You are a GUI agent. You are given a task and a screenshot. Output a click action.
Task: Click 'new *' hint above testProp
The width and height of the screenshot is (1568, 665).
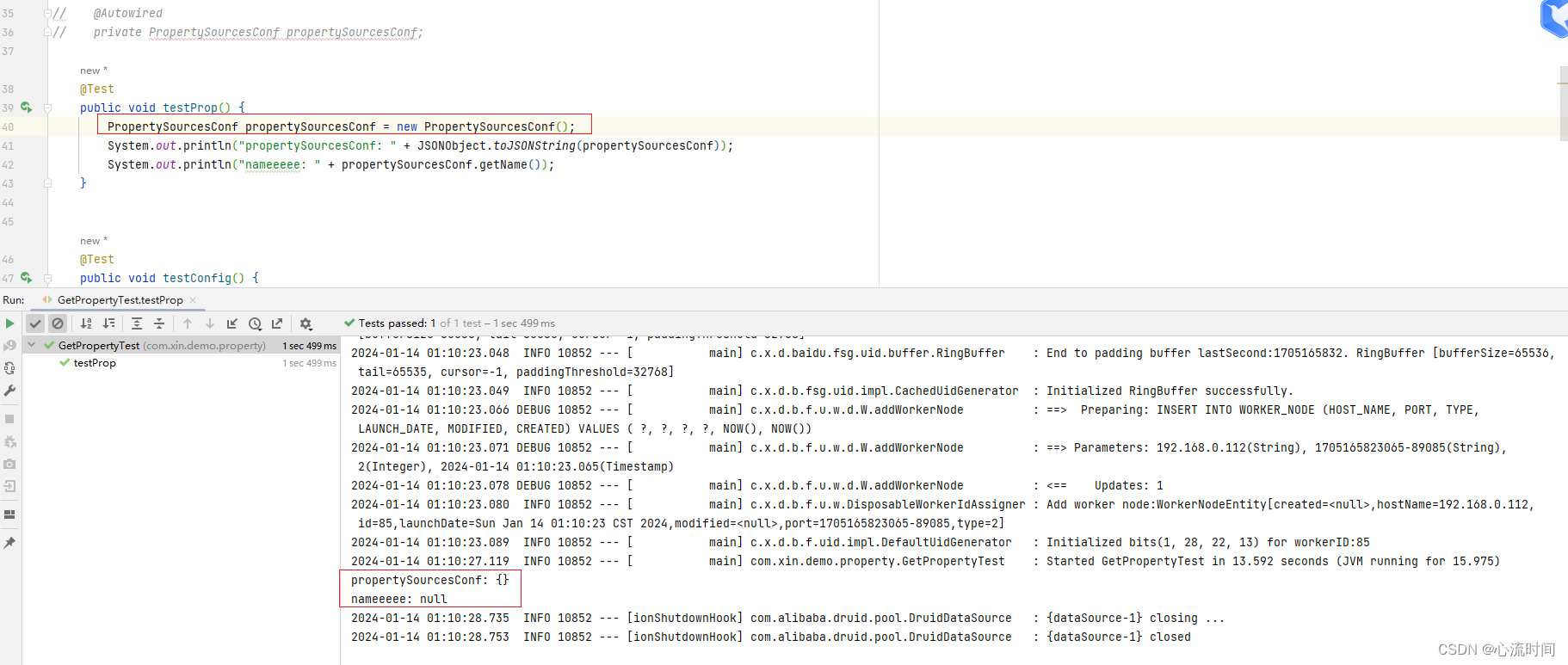pos(94,71)
